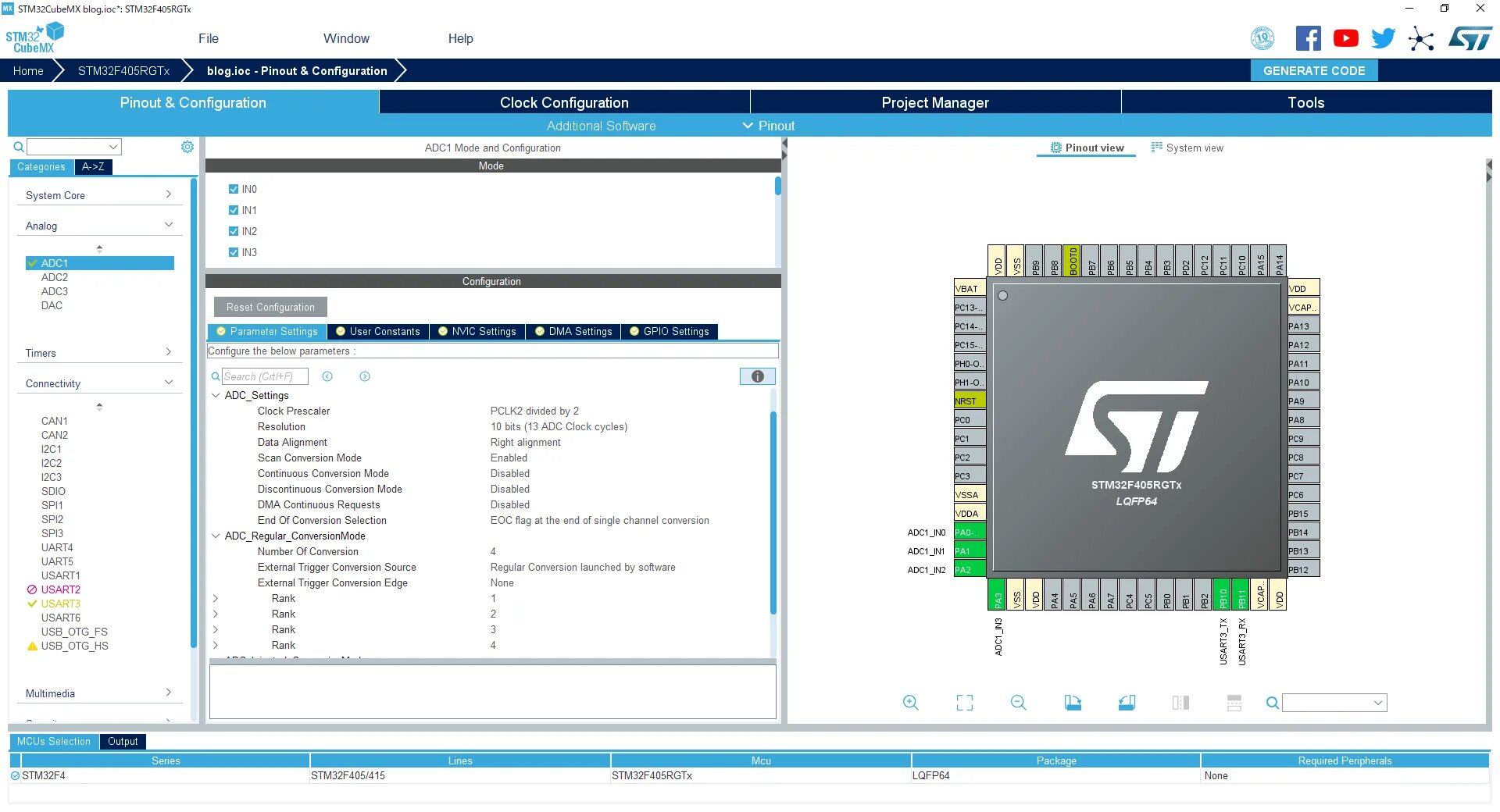The height and width of the screenshot is (812, 1500).
Task: Zoom out of the pinout view
Action: 1018,703
